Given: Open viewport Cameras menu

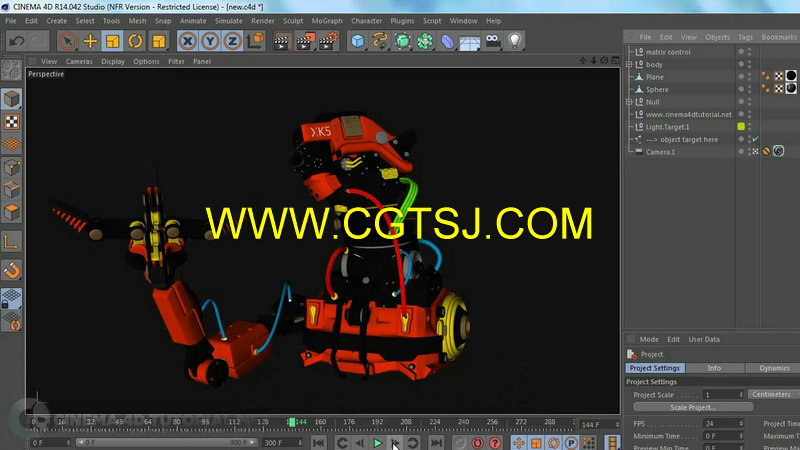Looking at the screenshot, I should click(x=79, y=61).
